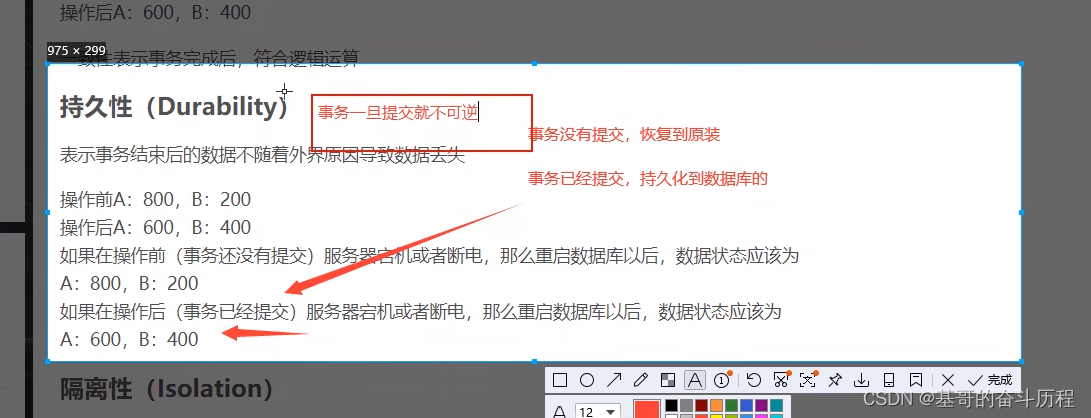Click inside the red-bordered text entry box
This screenshot has width=1091, height=418.
pos(422,123)
